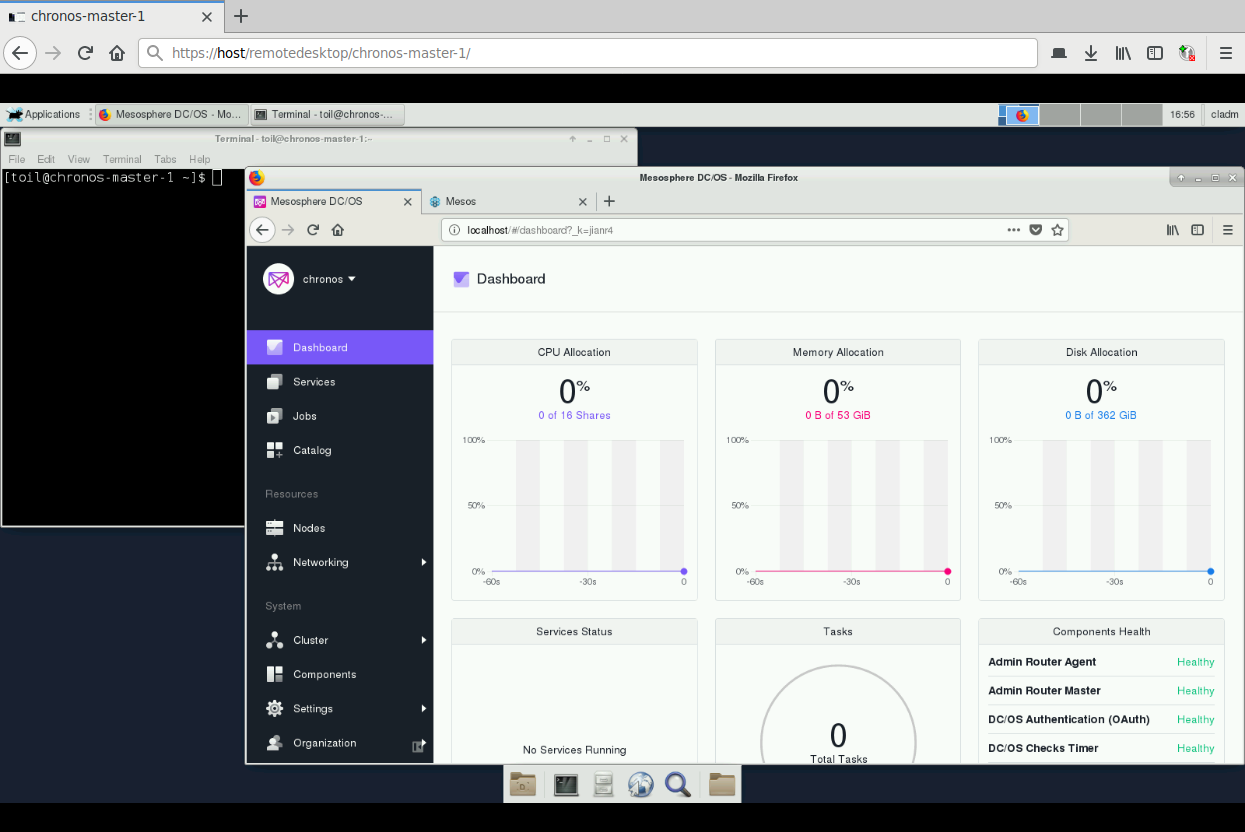This screenshot has height=832, width=1245.
Task: Click the Admin Router Agent component row
Action: pyautogui.click(x=1101, y=662)
